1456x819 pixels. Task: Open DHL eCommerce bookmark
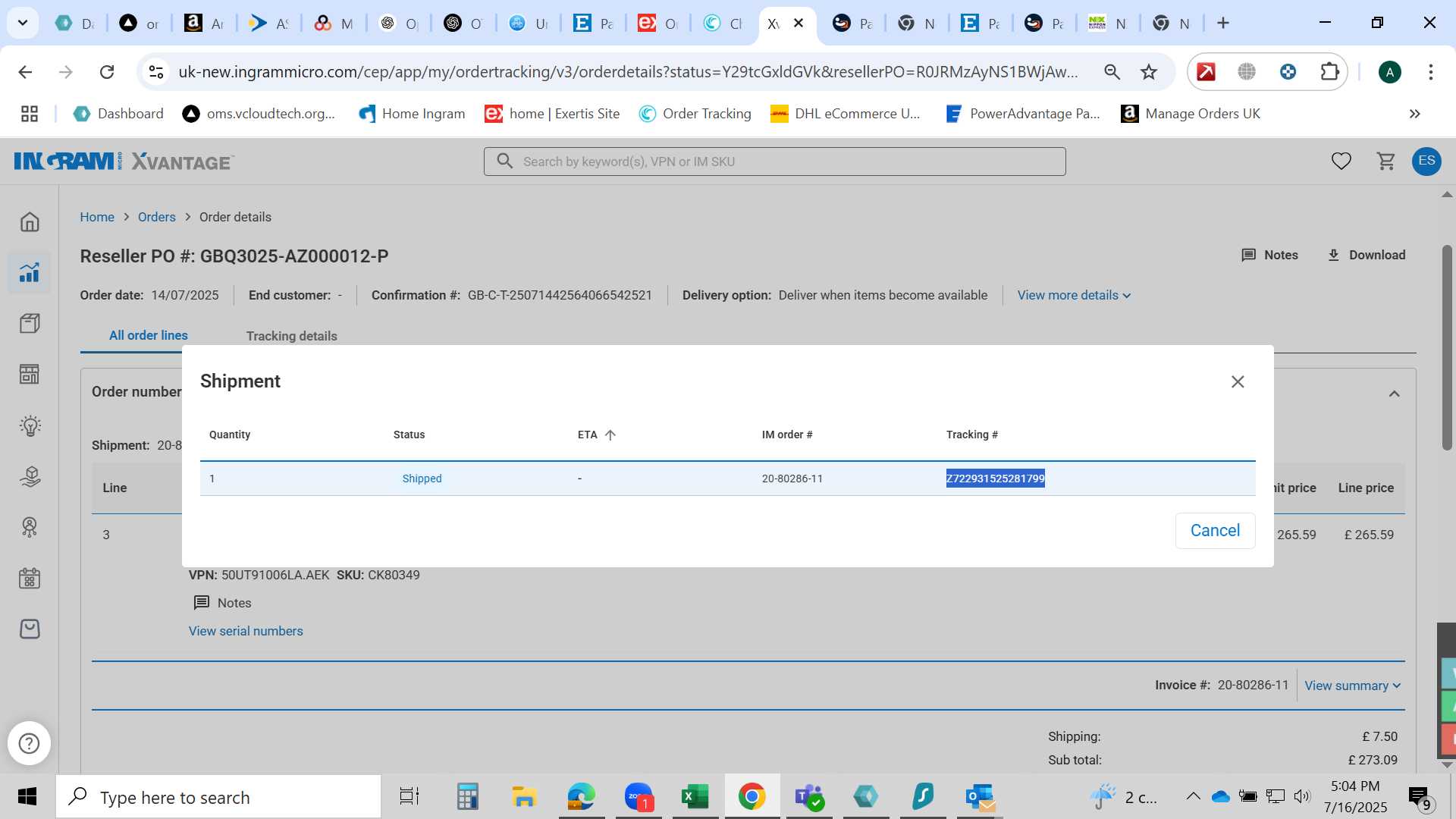coord(845,114)
